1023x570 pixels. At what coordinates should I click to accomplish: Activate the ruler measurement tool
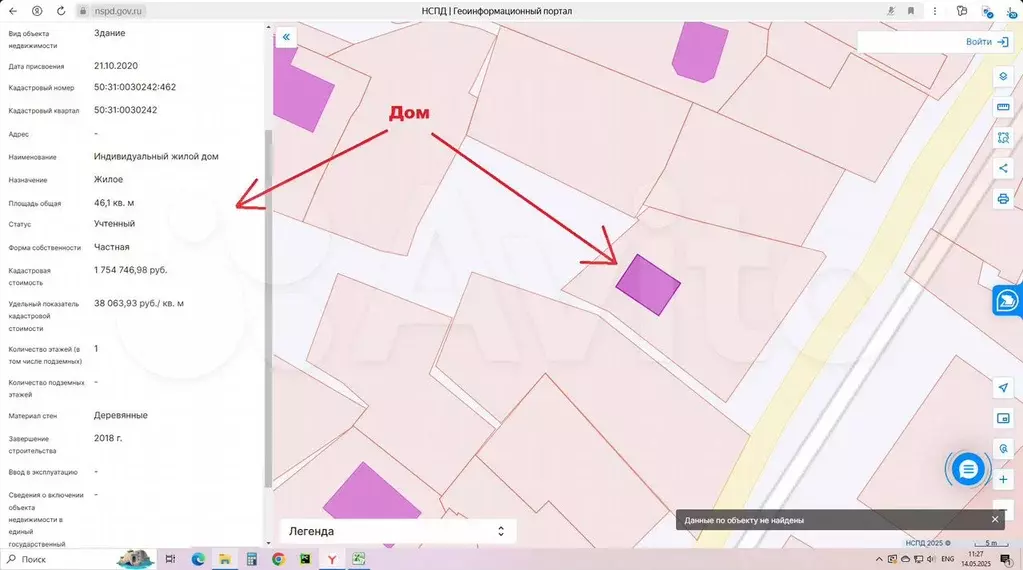tap(1003, 107)
